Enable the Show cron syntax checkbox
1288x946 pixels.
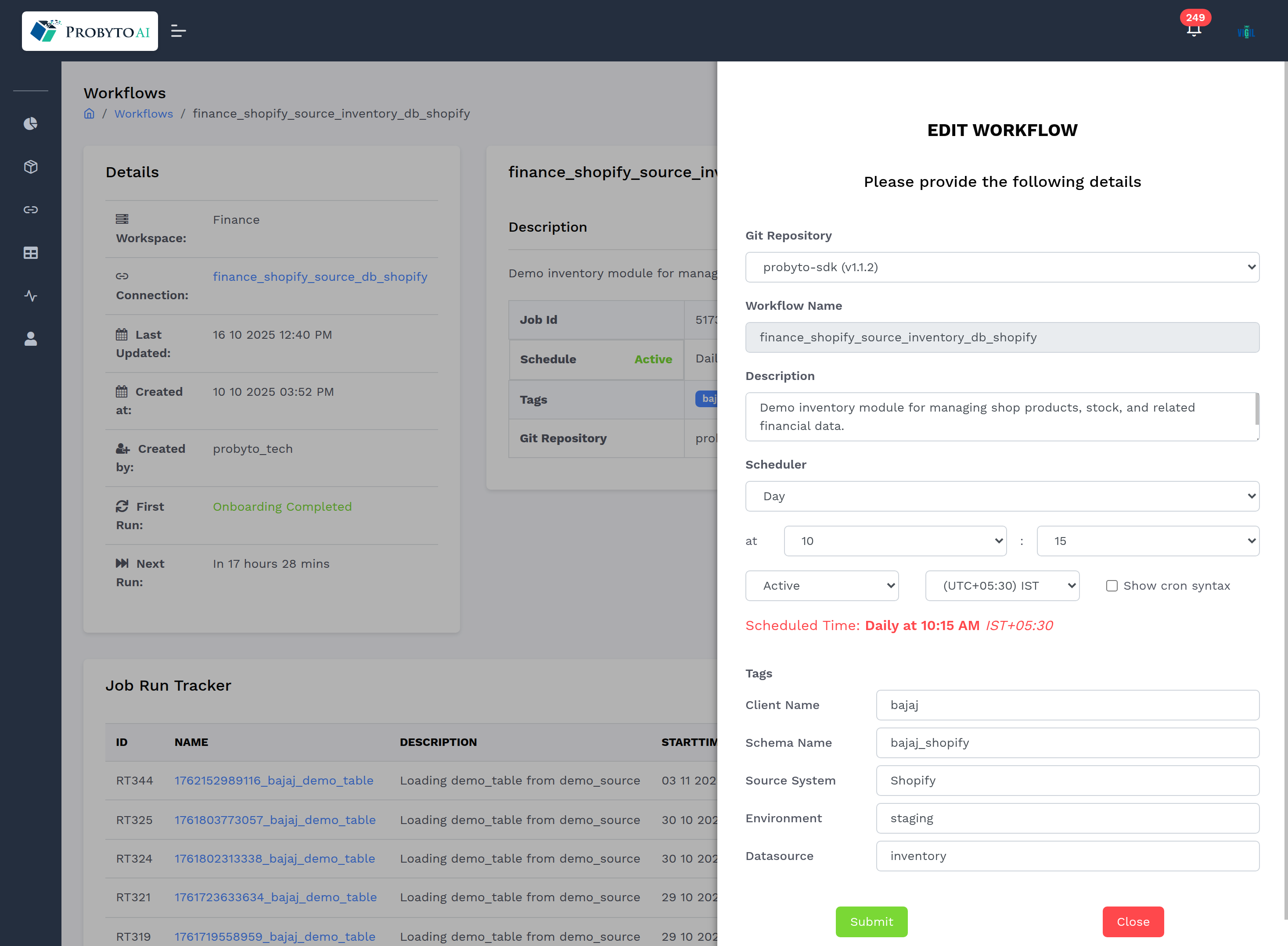1112,586
